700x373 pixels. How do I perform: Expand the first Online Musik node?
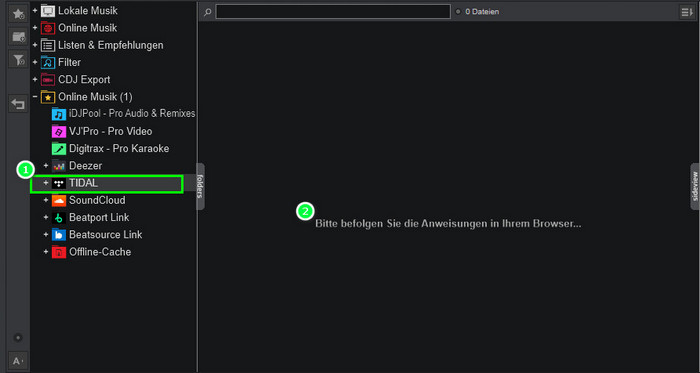35,28
